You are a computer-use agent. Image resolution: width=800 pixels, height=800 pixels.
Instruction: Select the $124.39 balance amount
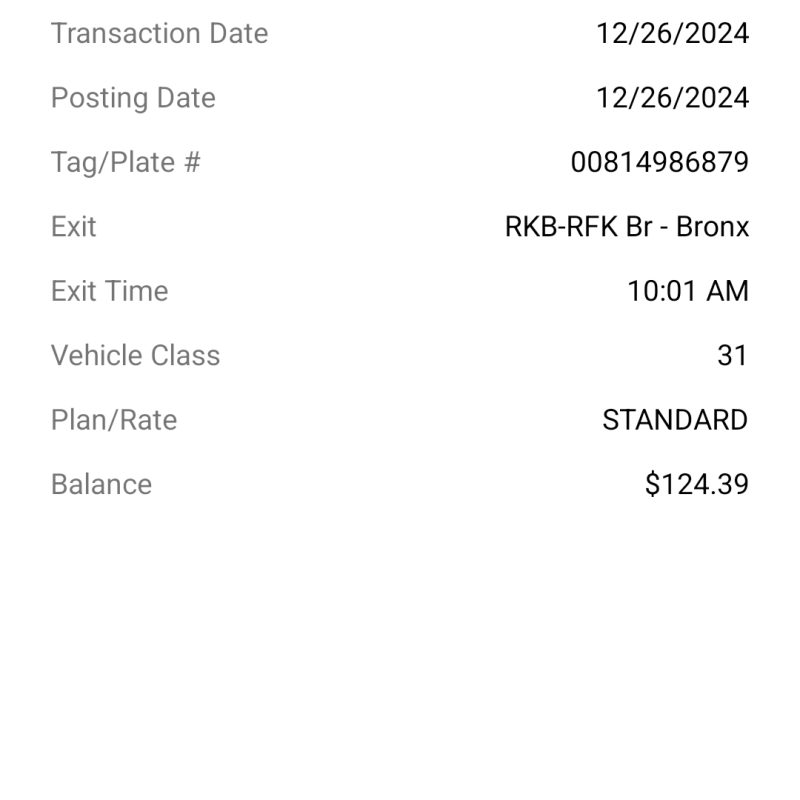pyautogui.click(x=697, y=484)
